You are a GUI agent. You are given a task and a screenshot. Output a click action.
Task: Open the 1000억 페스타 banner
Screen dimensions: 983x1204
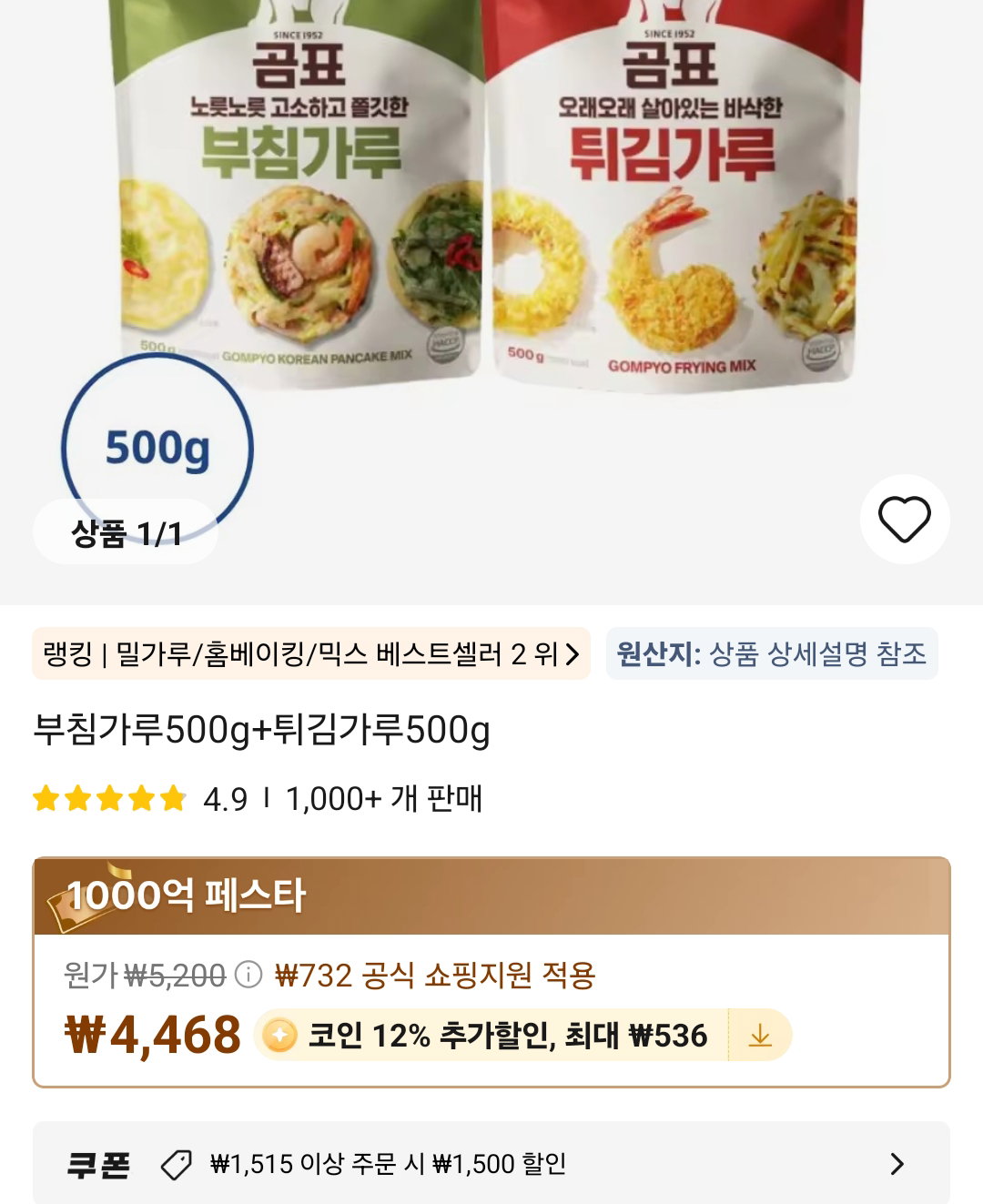(491, 896)
